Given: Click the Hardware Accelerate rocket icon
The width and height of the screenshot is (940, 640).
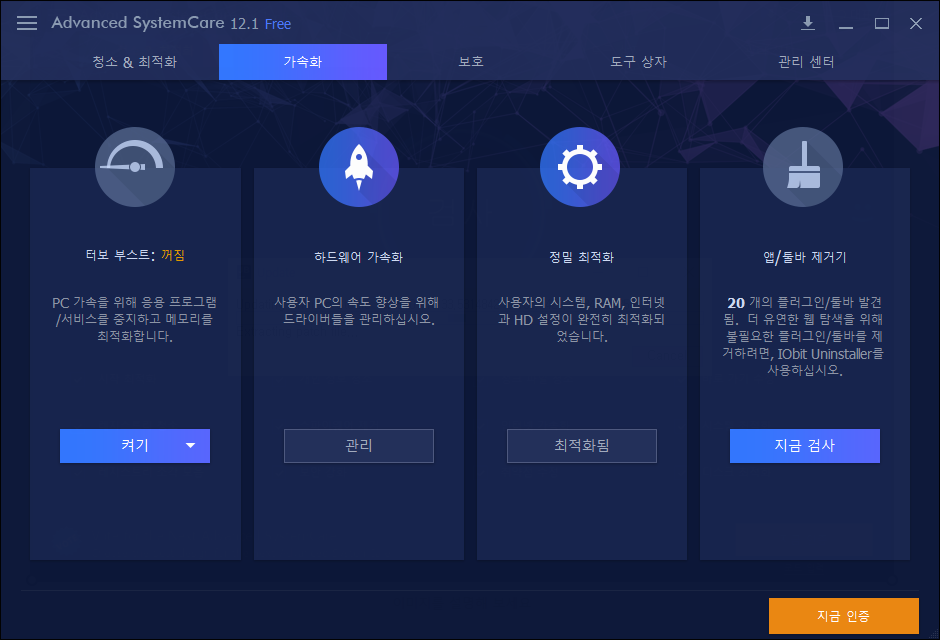Looking at the screenshot, I should [358, 167].
